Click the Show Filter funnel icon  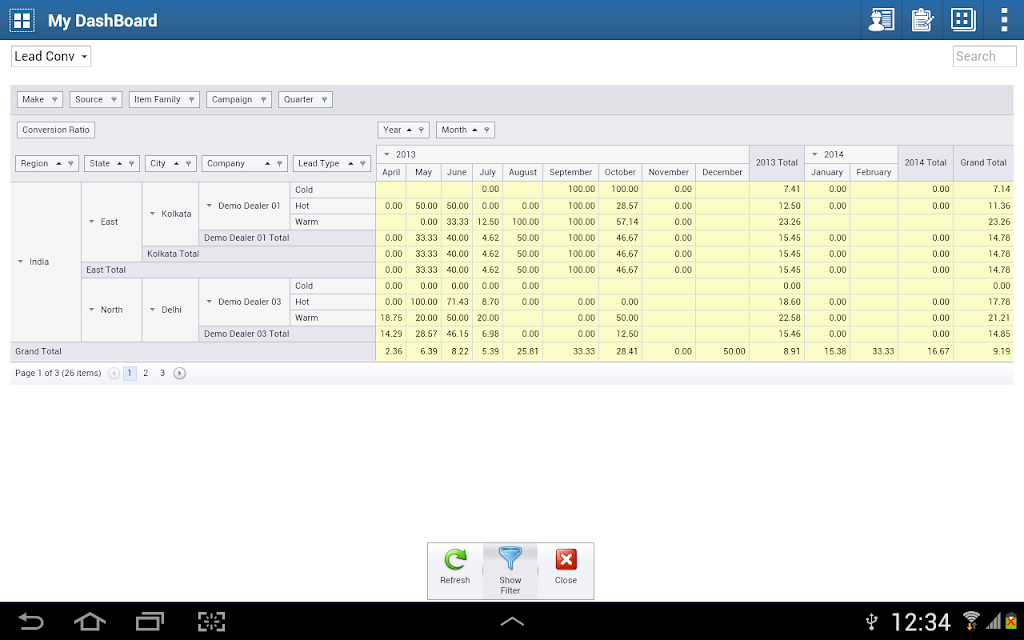pos(510,559)
